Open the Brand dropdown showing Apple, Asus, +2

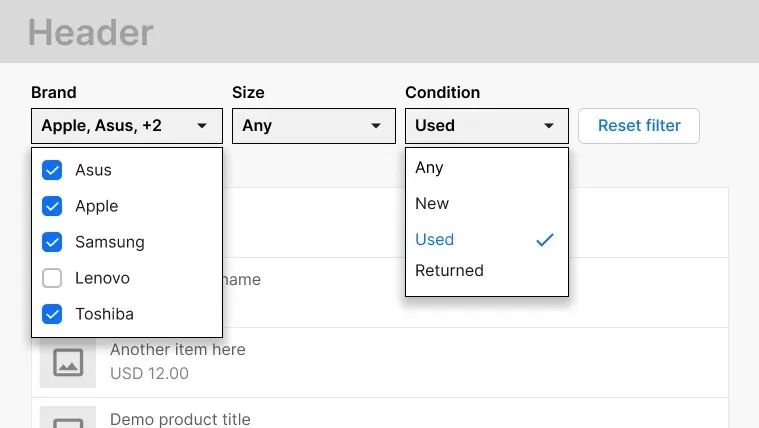127,126
